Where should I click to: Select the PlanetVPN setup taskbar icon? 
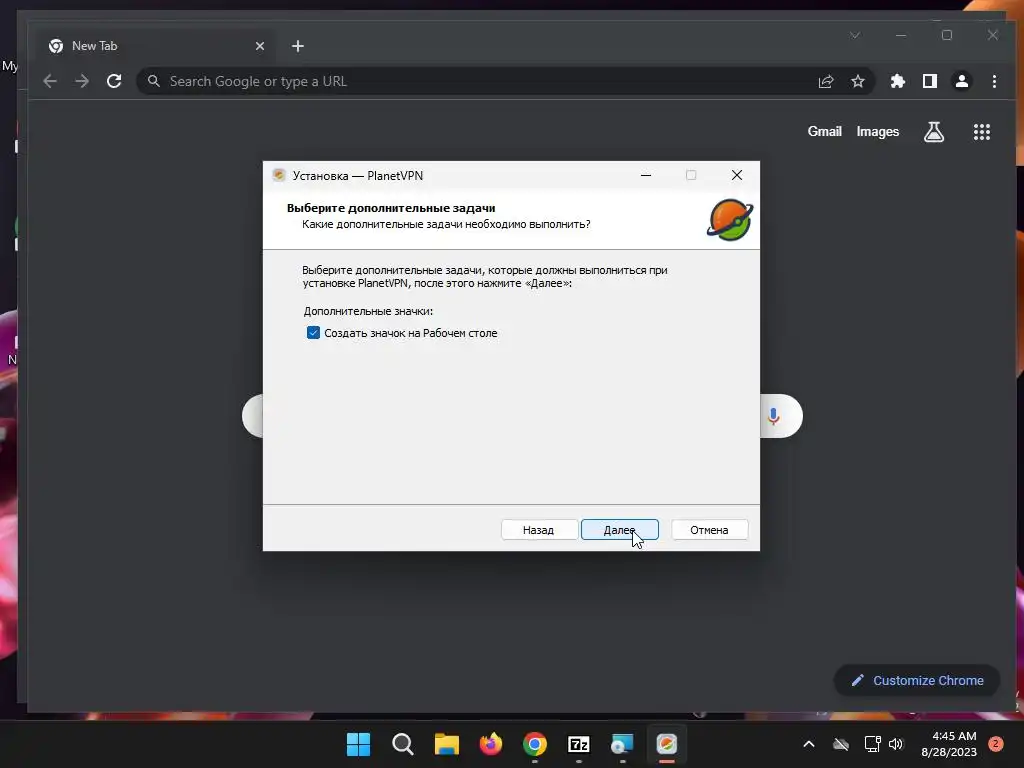(667, 744)
